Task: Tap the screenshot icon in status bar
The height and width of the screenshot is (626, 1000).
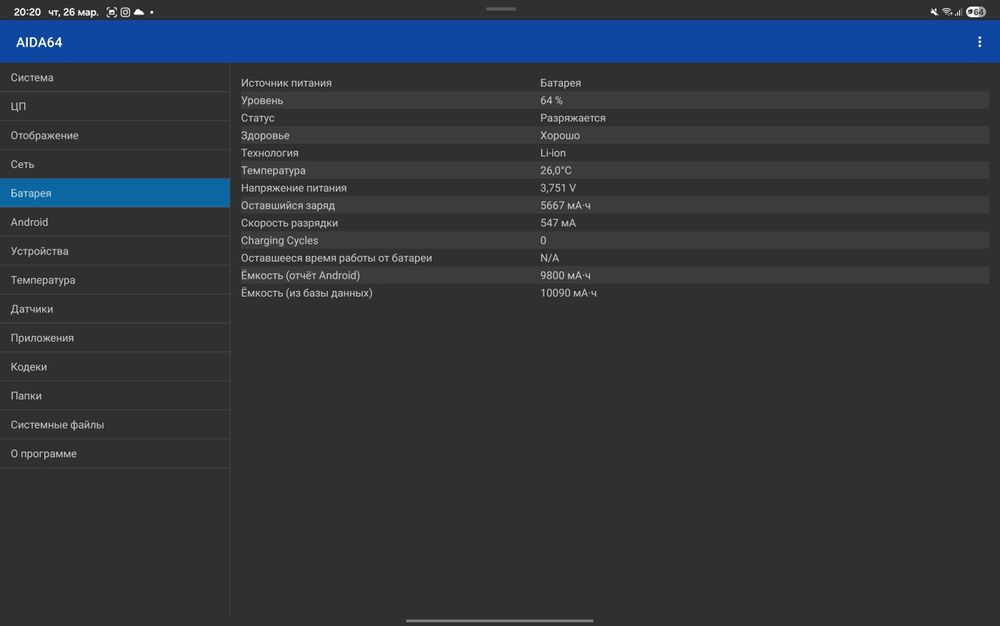Action: pos(112,12)
